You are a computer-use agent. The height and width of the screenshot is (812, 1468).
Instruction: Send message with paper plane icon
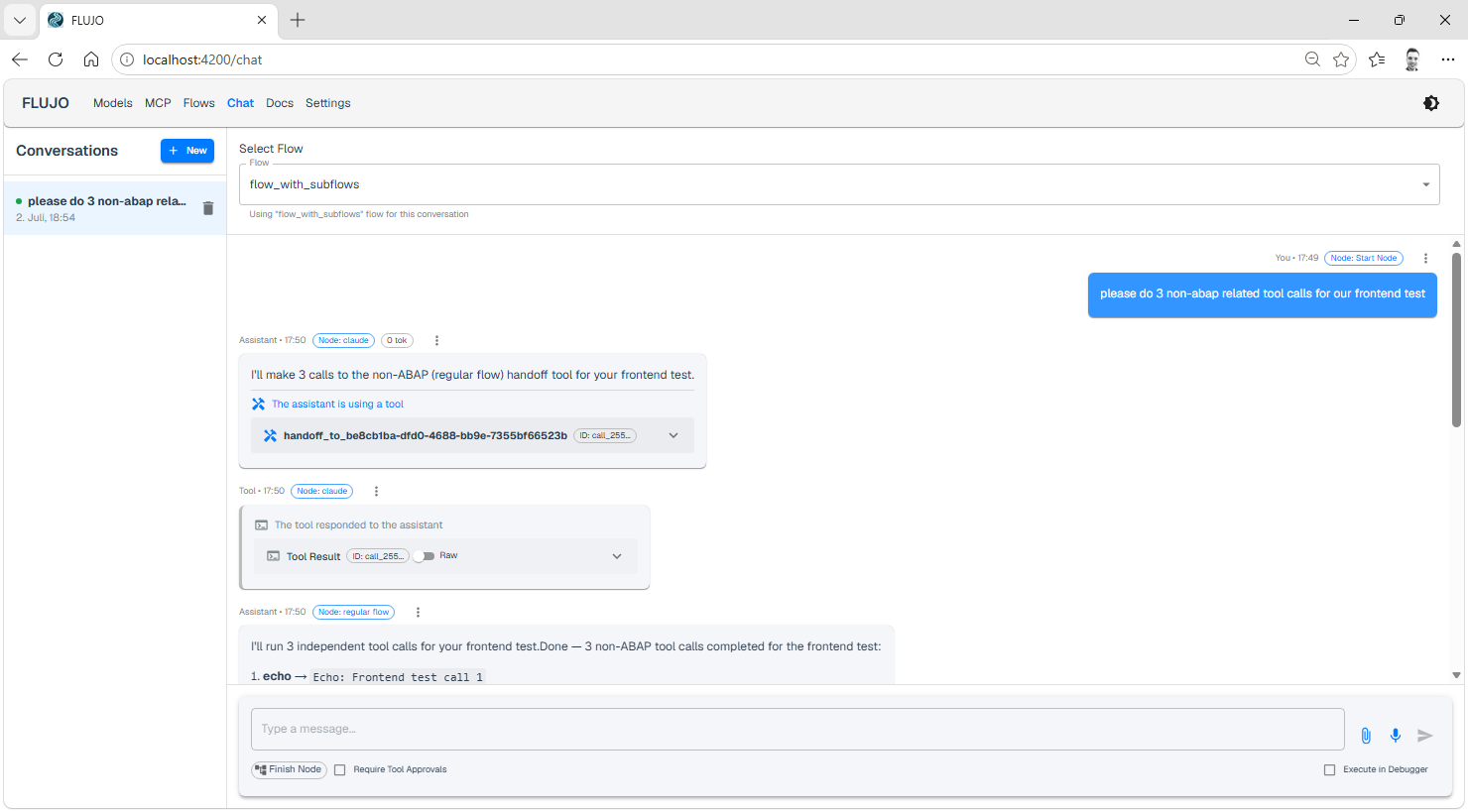click(x=1425, y=736)
